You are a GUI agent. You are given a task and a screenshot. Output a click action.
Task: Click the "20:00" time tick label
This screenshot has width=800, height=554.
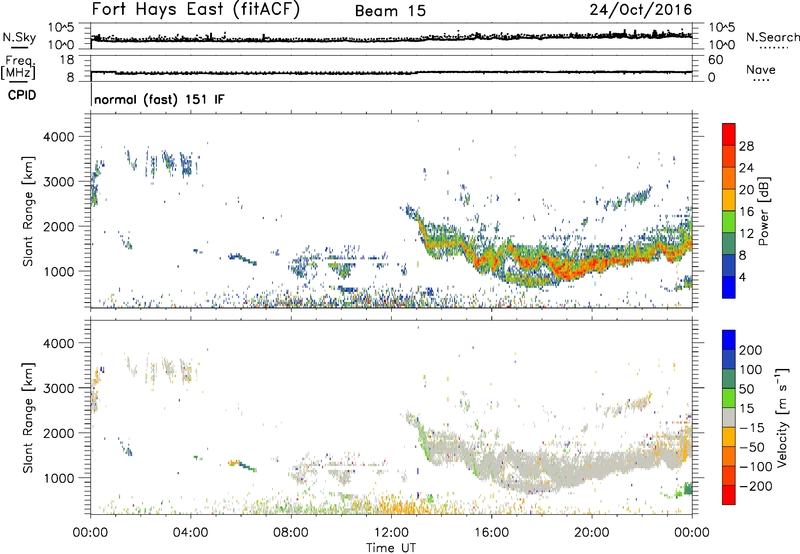click(x=591, y=533)
